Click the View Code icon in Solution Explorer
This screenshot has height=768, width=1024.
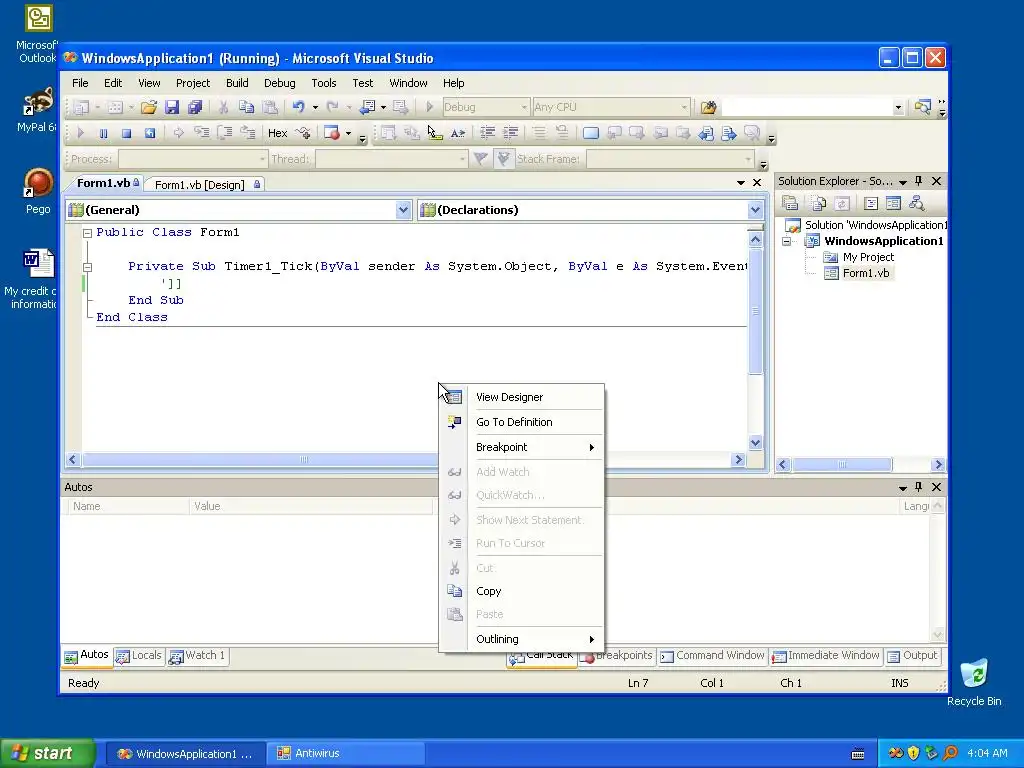pyautogui.click(x=870, y=203)
